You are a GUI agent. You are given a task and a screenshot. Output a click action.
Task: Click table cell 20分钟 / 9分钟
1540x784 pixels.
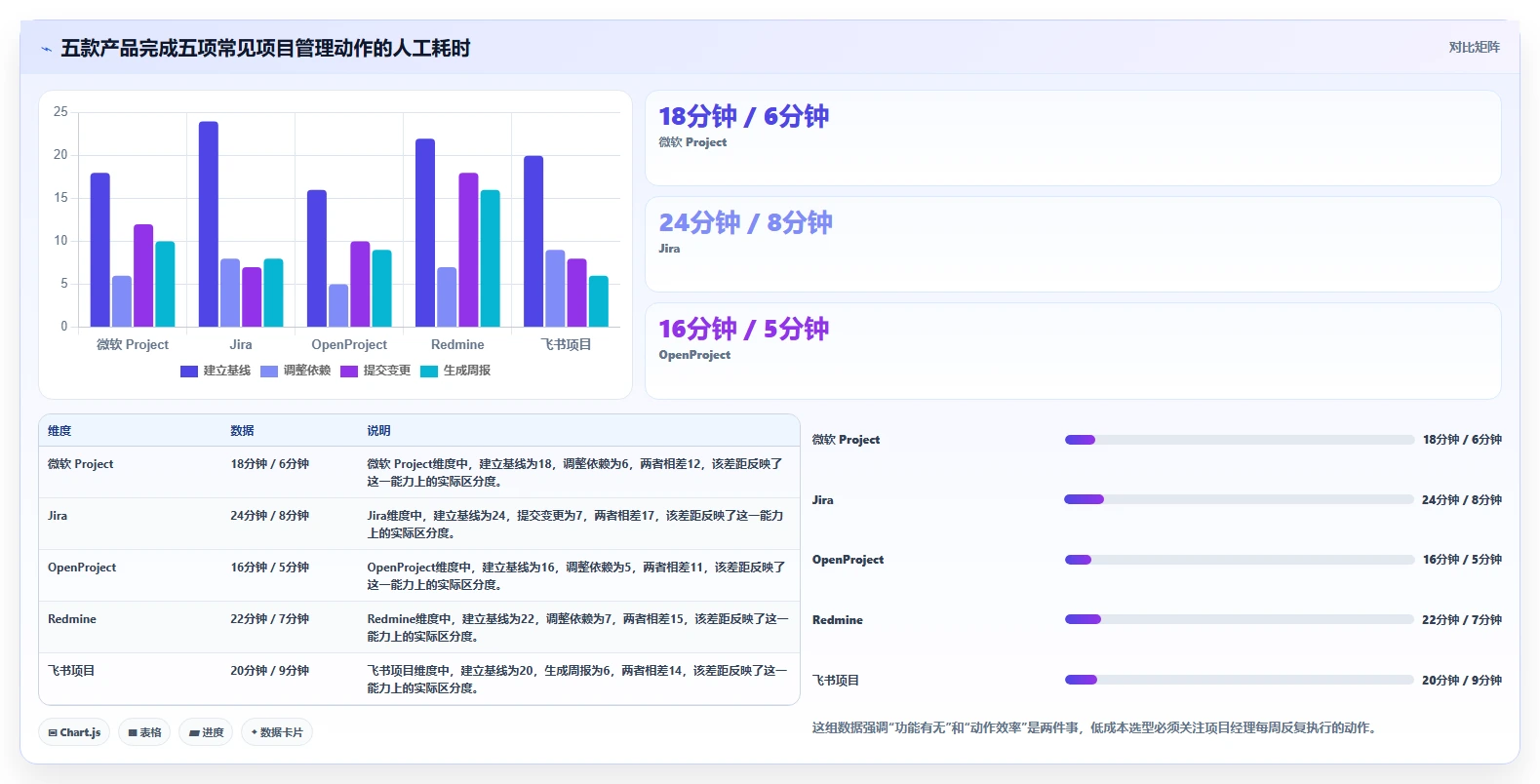(x=270, y=671)
